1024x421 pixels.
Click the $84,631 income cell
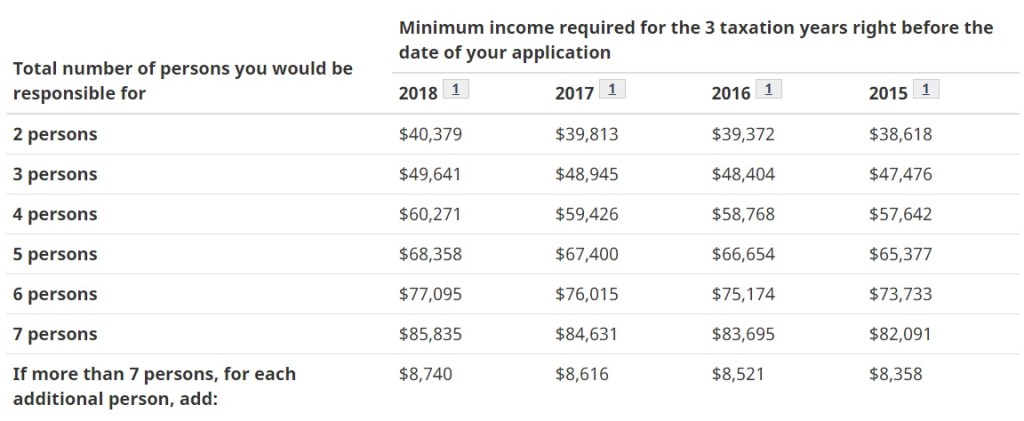point(586,334)
